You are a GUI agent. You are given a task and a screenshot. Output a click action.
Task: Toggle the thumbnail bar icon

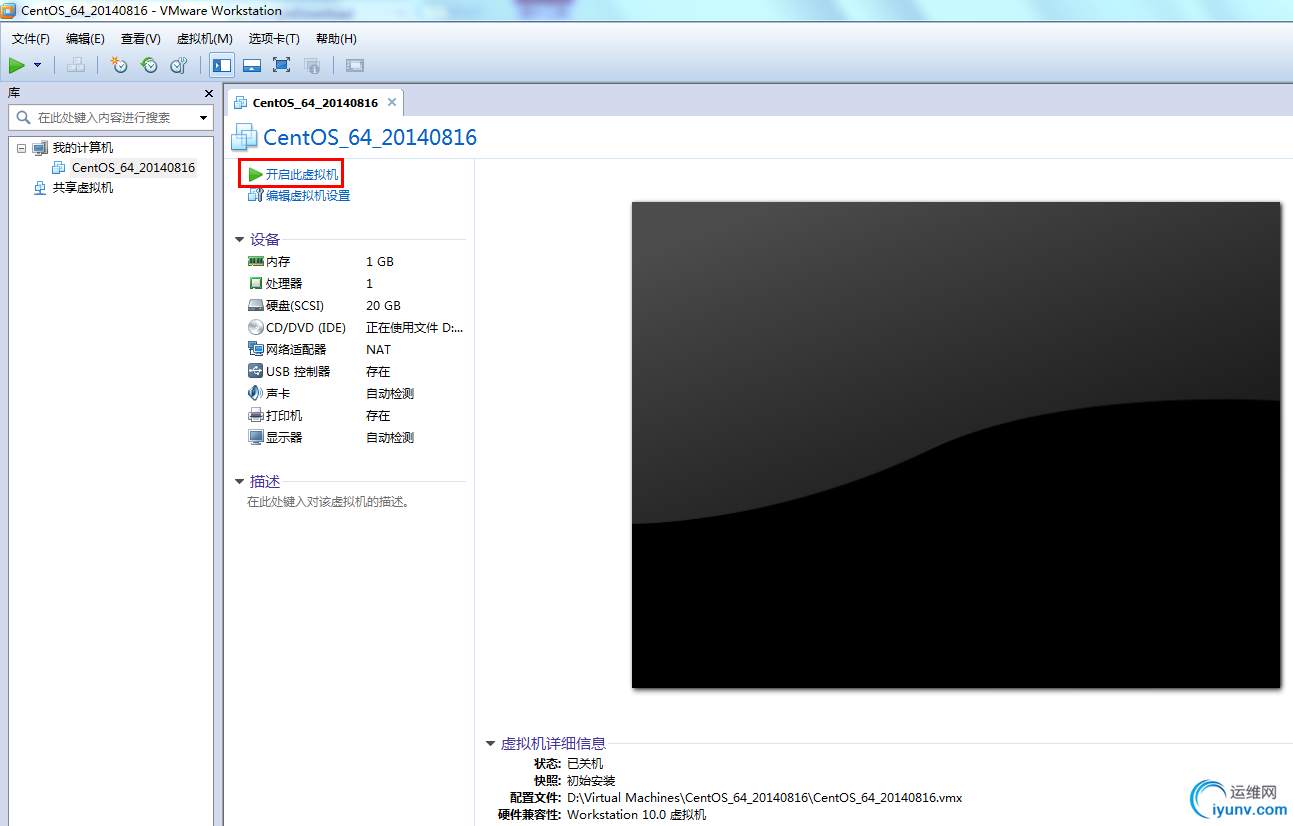(252, 65)
